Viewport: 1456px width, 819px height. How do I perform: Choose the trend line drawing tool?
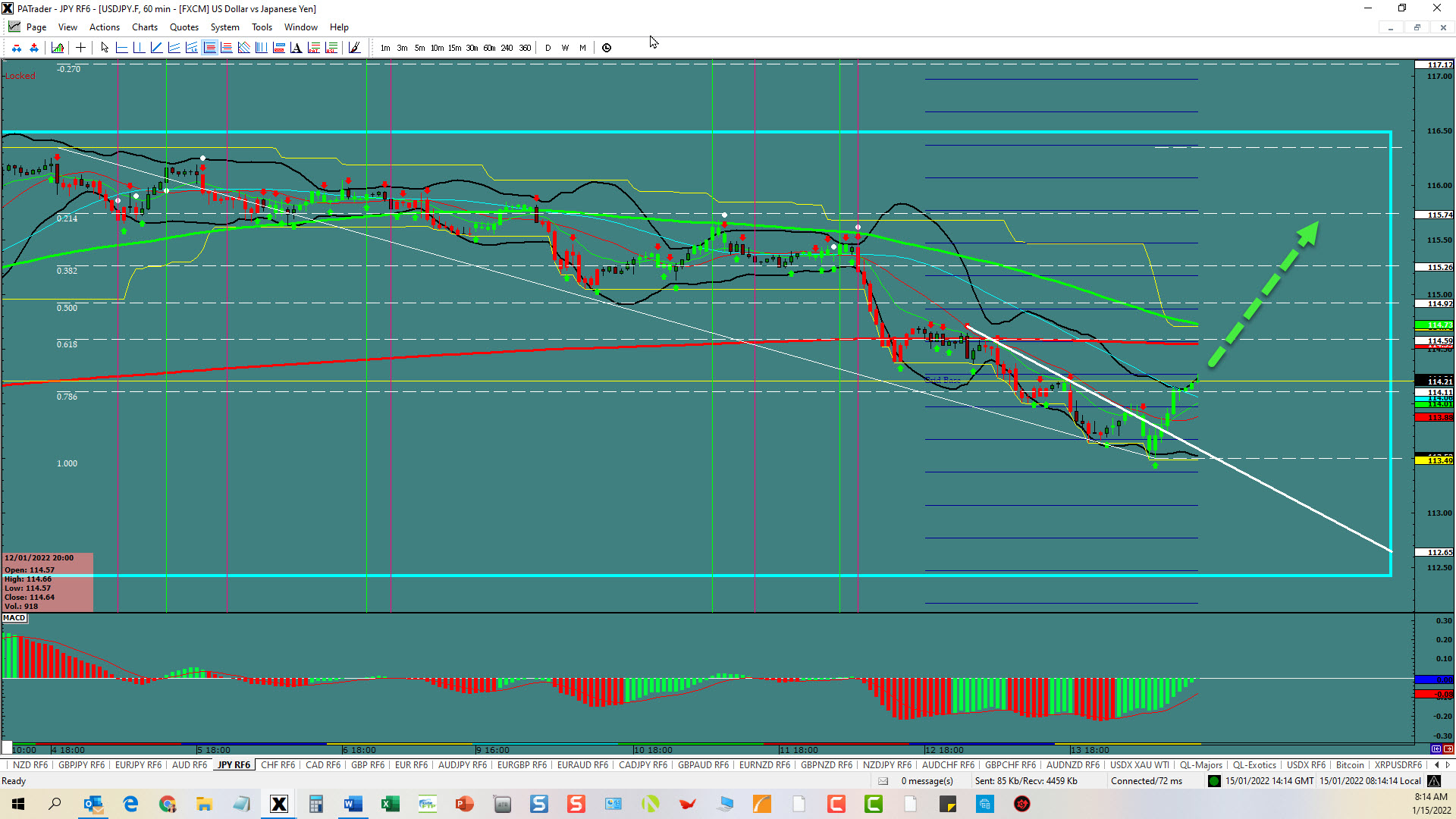pos(156,48)
